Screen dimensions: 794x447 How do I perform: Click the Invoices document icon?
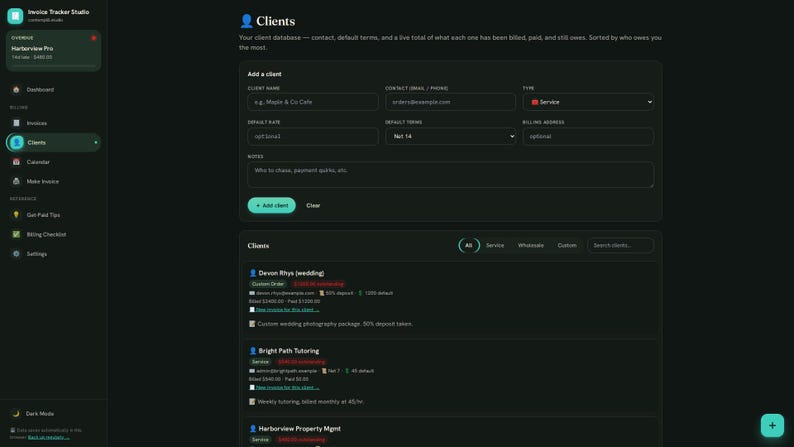[x=16, y=123]
